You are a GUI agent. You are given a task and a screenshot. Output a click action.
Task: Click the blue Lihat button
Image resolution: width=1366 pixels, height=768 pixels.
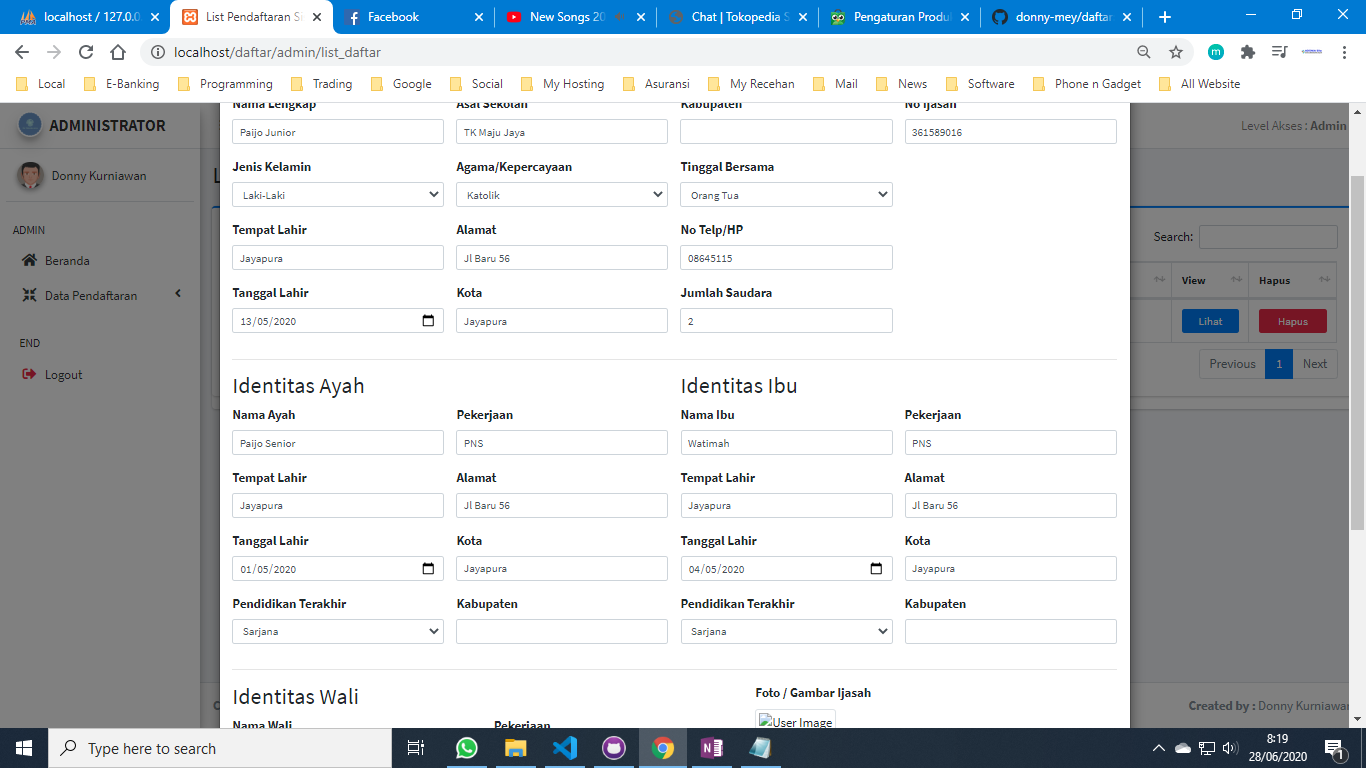tap(1210, 321)
